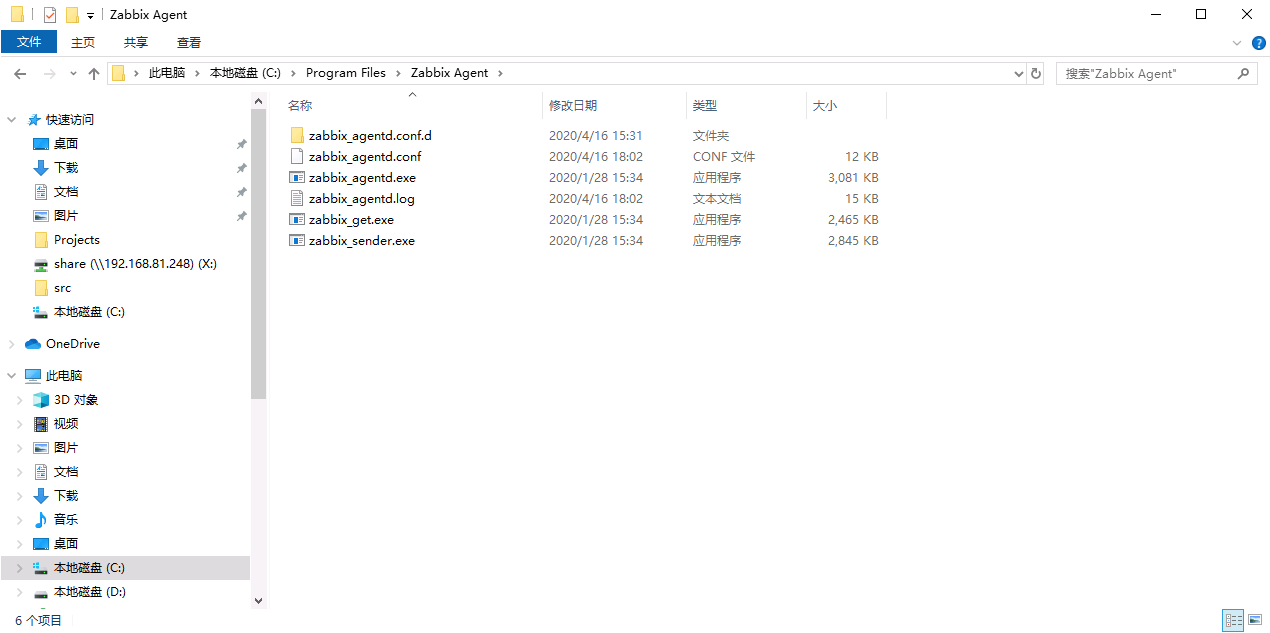Collapse the 此电脑 tree node
1270x633 pixels.
pyautogui.click(x=12, y=376)
